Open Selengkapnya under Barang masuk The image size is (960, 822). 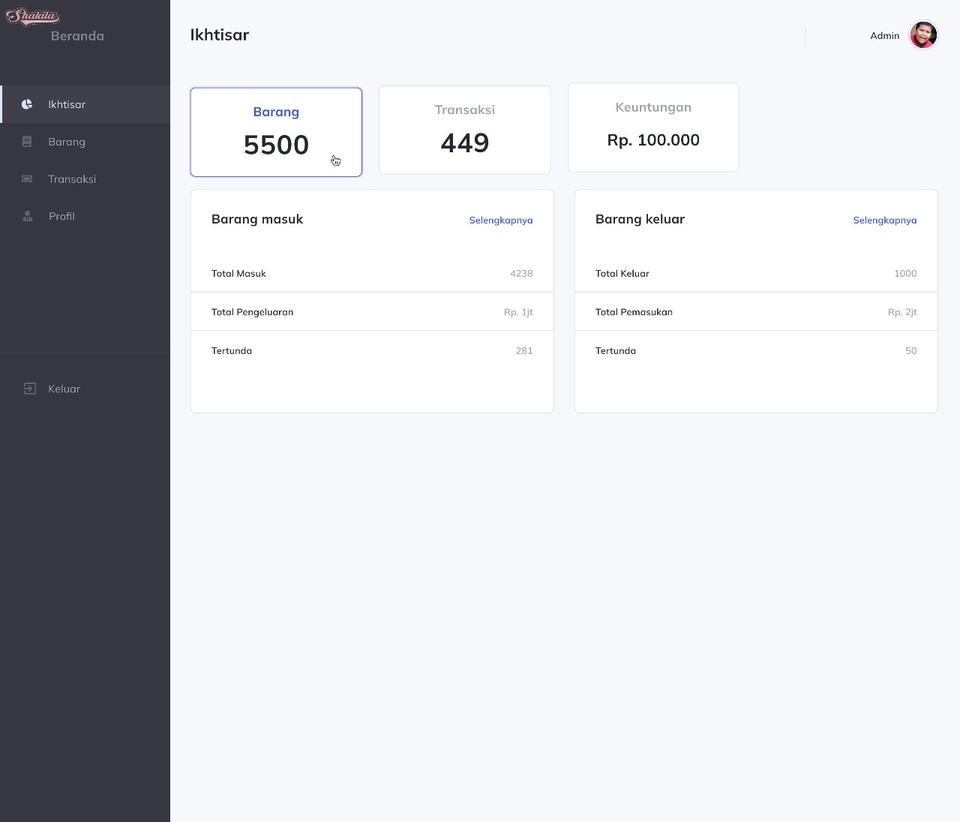point(501,219)
